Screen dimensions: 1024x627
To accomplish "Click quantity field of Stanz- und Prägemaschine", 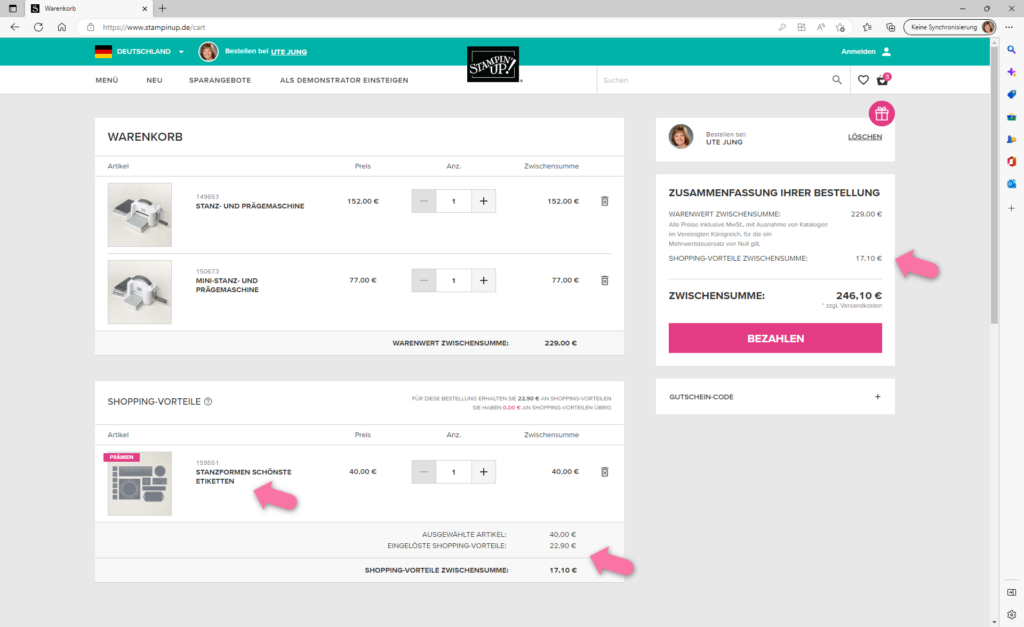I will point(454,201).
